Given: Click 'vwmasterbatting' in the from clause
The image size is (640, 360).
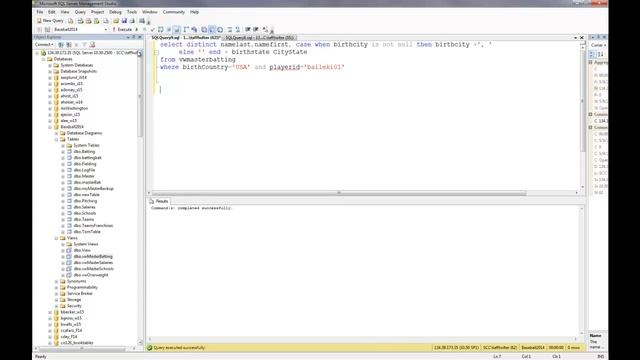Looking at the screenshot, I should coord(207,60).
